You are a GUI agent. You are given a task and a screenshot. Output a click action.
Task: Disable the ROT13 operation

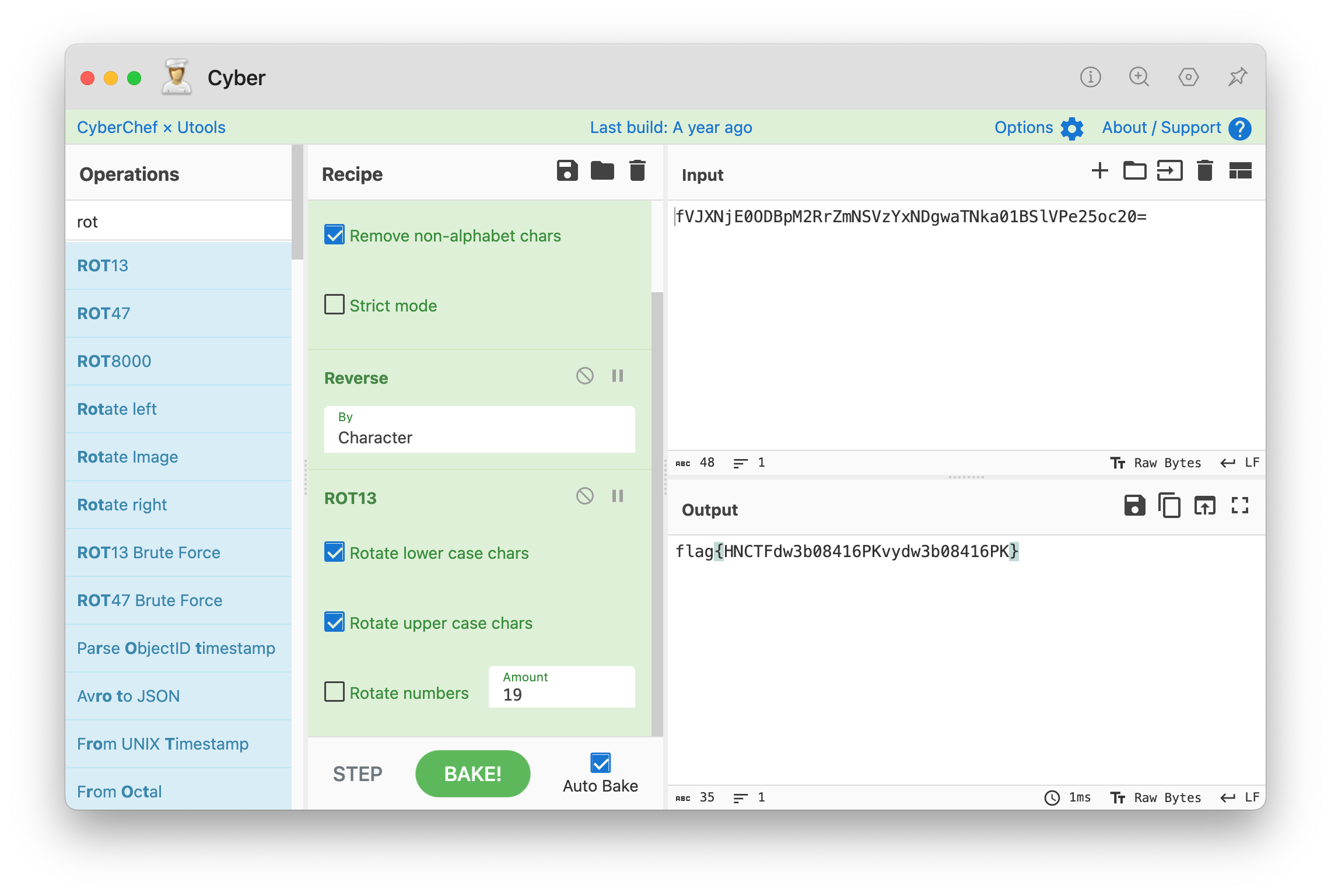coord(585,496)
